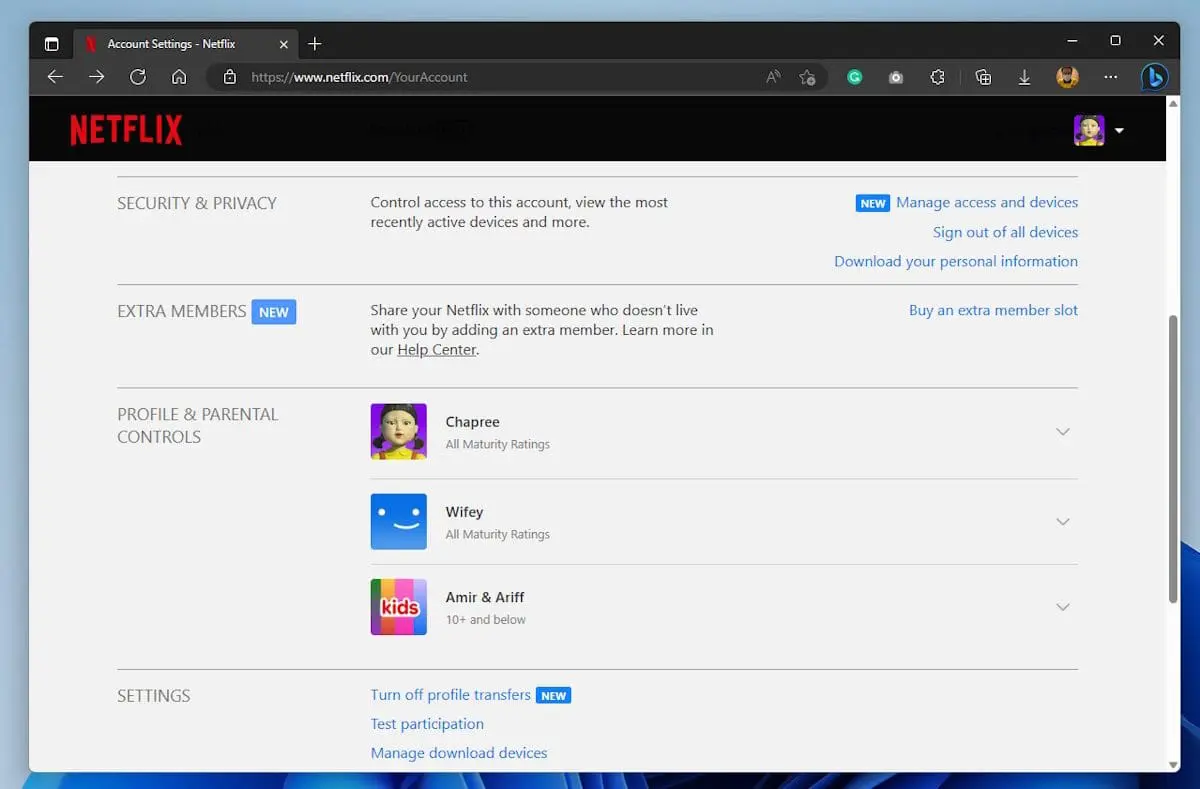Click Buy an extra member slot
Screen dimensions: 1200x789
993,310
